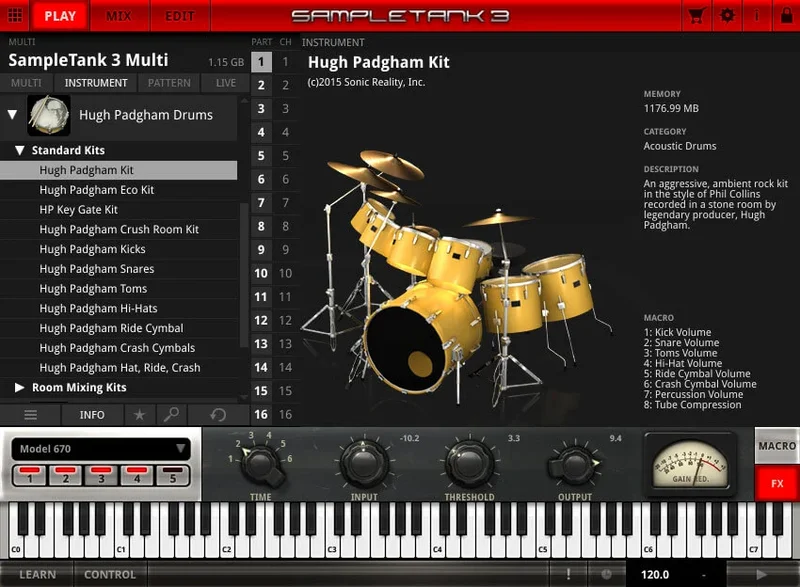Open the shopping cart store

pyautogui.click(x=696, y=16)
